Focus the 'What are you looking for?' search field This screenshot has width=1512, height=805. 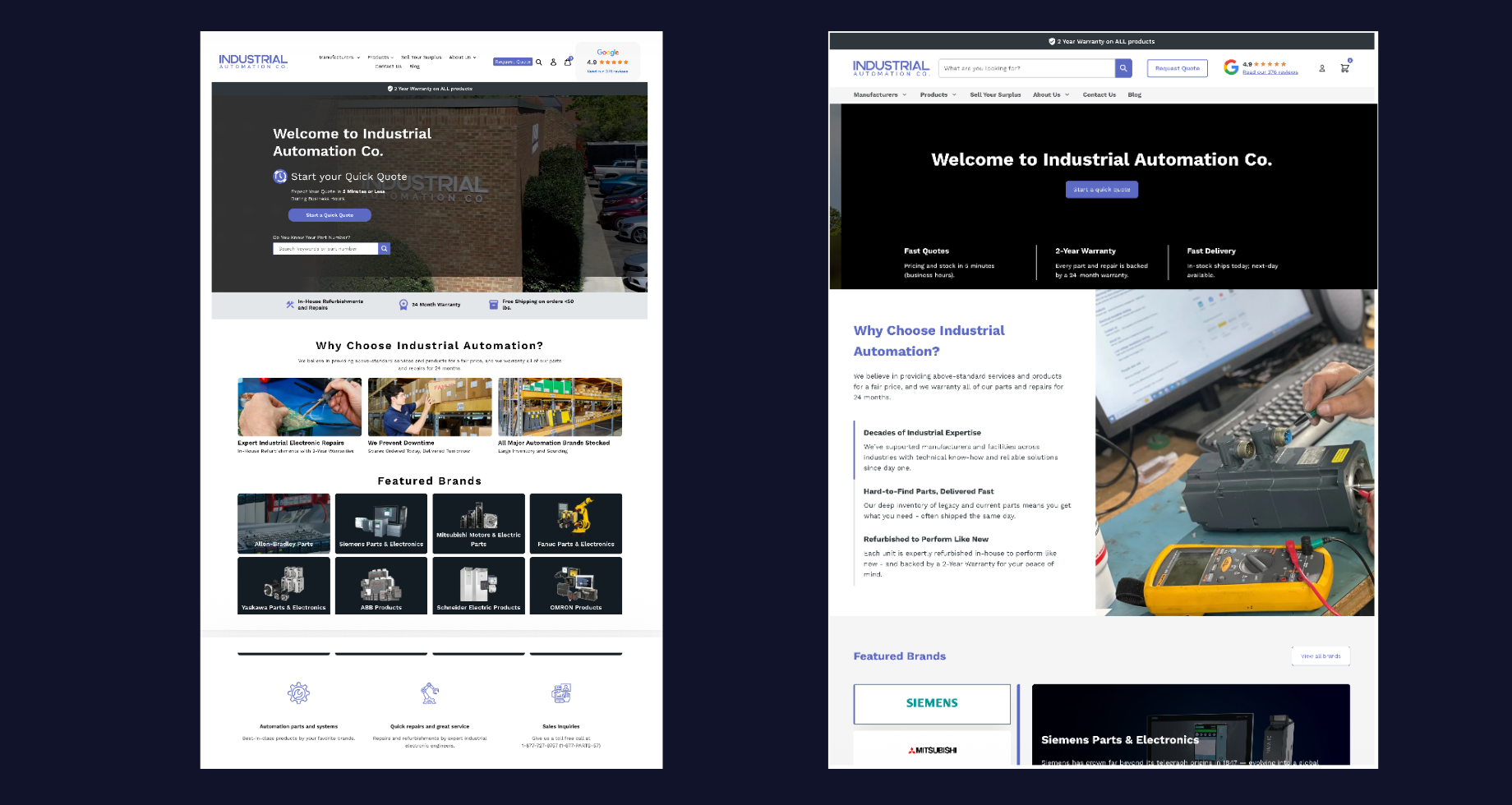click(x=1026, y=68)
